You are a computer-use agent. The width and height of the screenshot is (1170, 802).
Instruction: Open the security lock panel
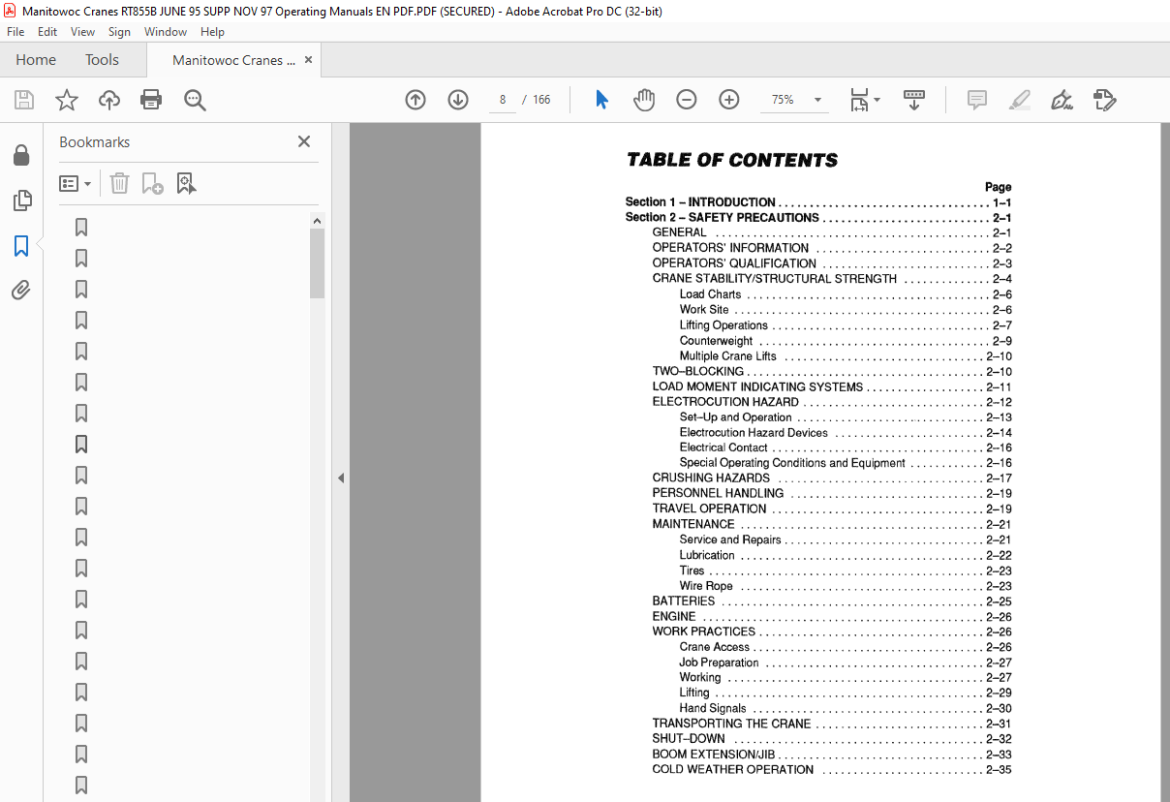(22, 155)
